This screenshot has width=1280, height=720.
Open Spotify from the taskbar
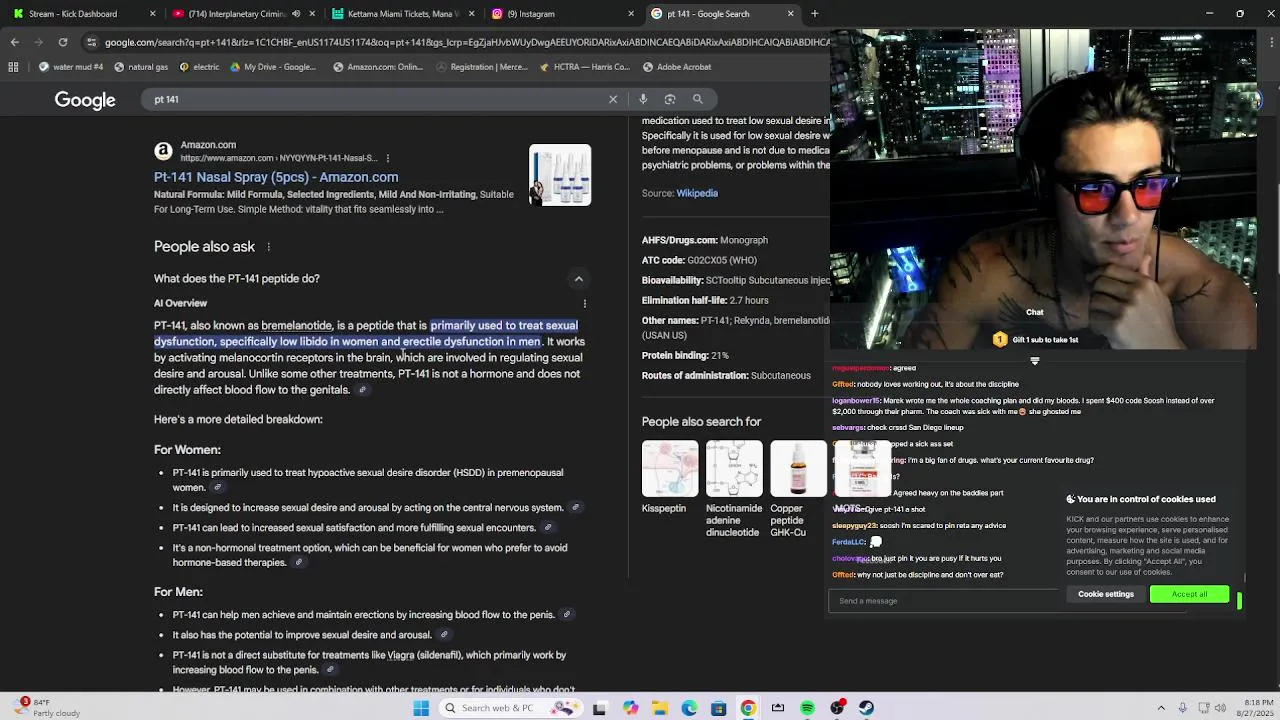[x=807, y=708]
